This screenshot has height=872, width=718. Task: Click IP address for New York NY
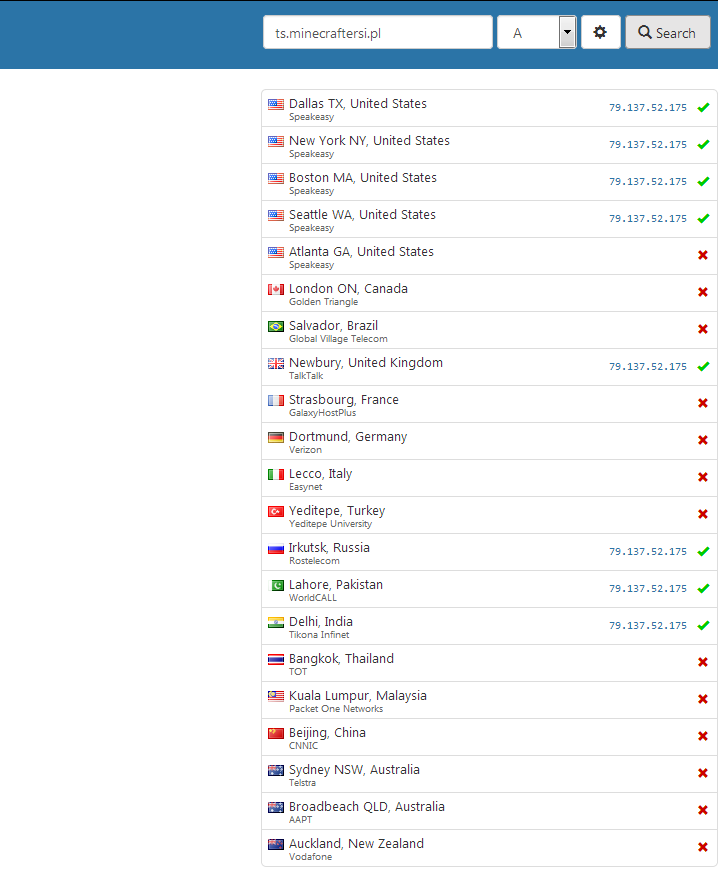click(x=647, y=144)
